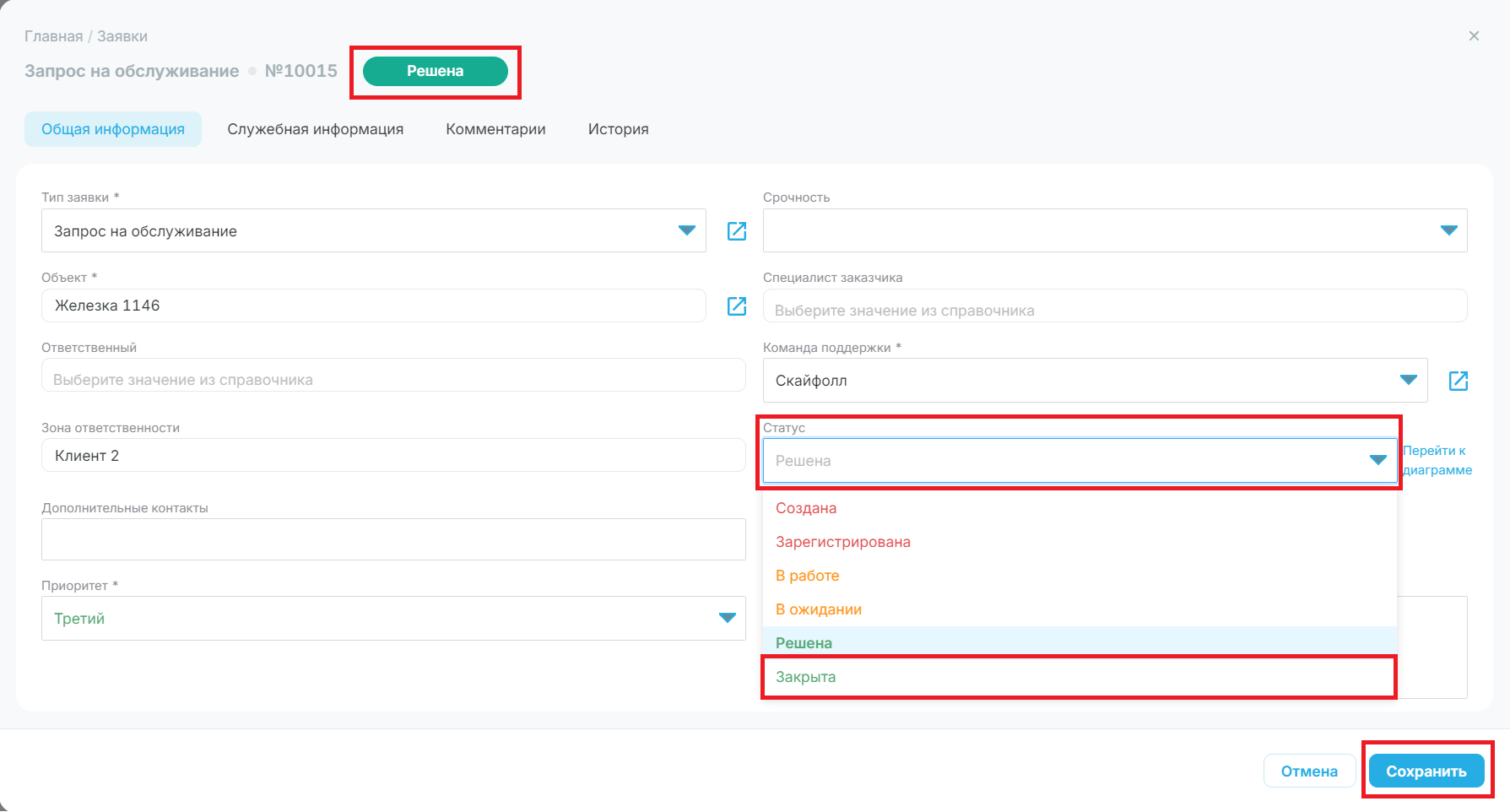
Task: Expand the Срочность dropdown
Action: [x=1449, y=230]
